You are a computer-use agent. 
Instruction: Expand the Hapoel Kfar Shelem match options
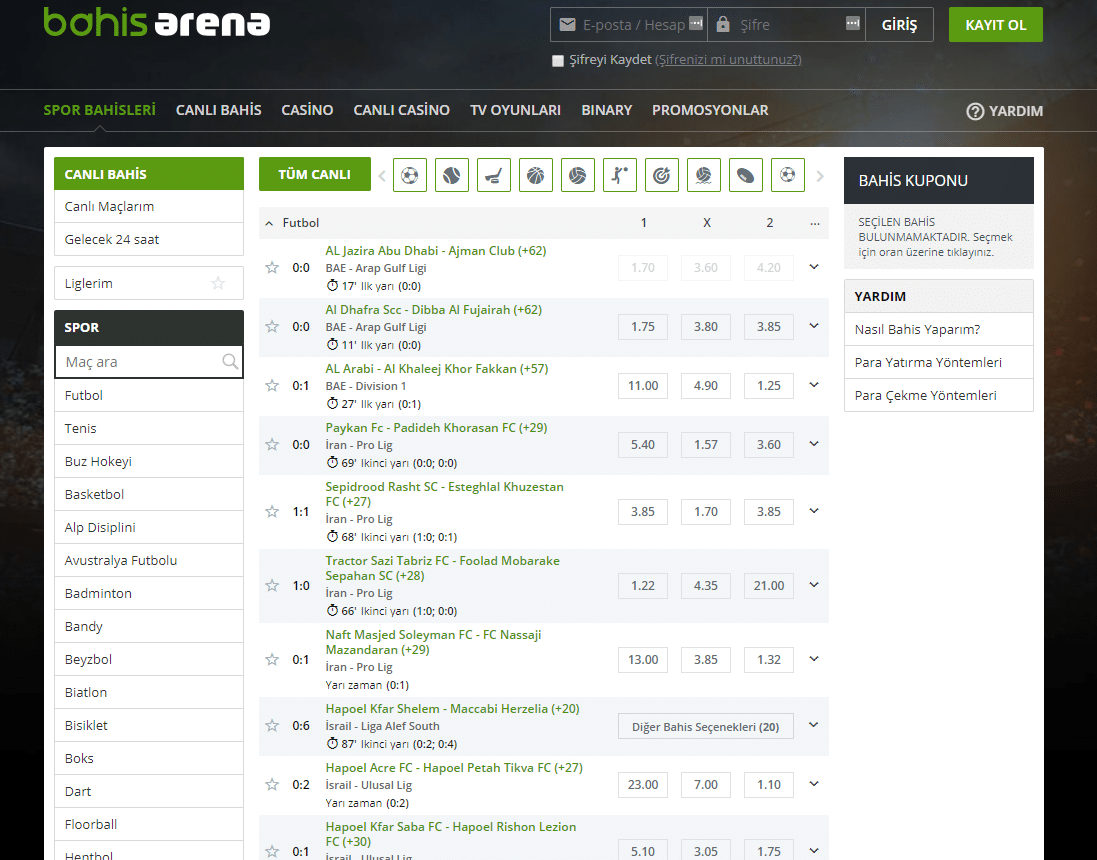814,726
